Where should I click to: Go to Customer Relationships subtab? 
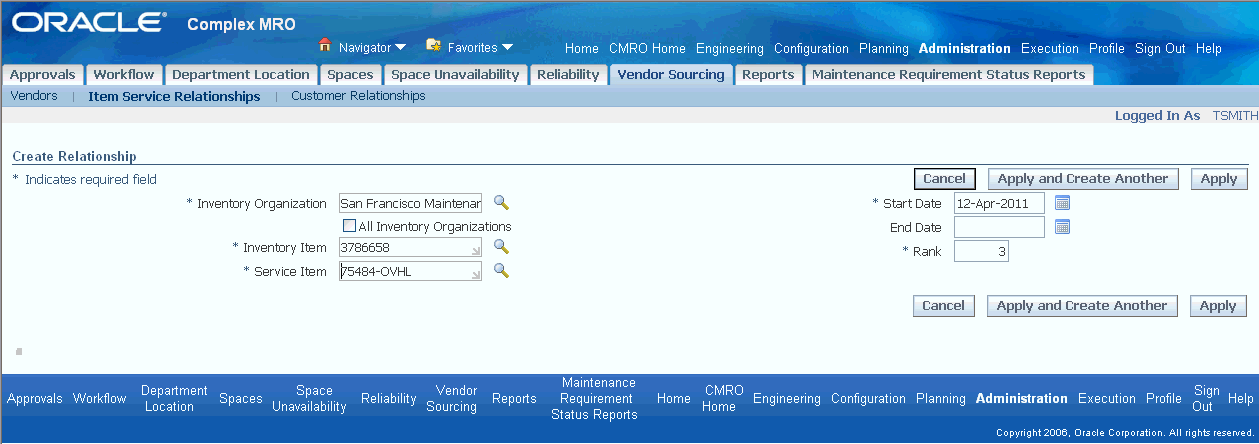click(x=358, y=96)
